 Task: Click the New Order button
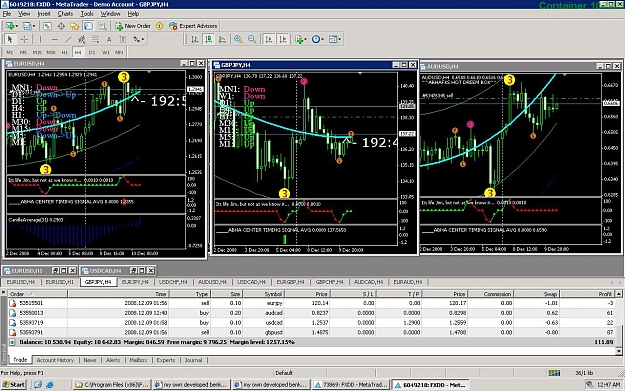click(x=133, y=26)
